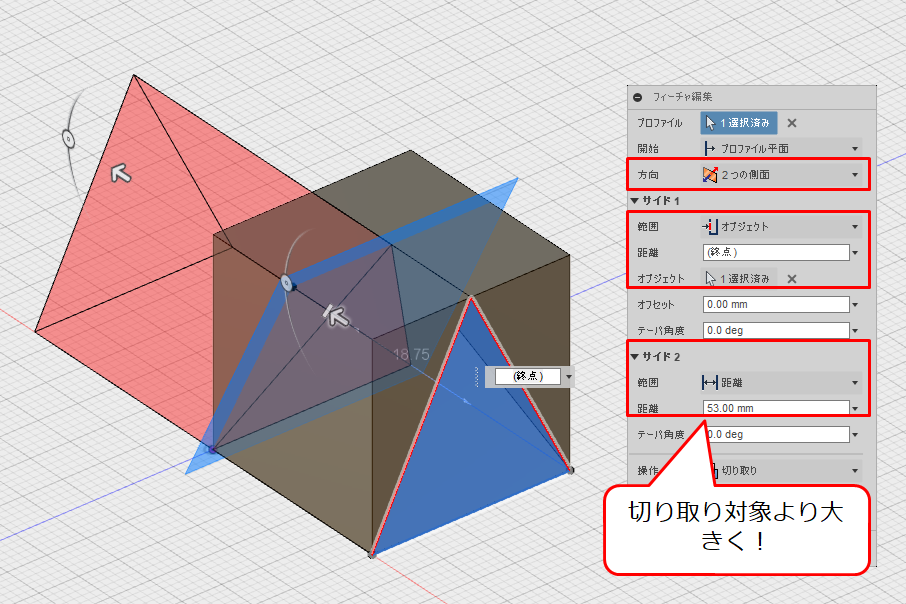Open the 開始 プロファイル平面 dropdown
The width and height of the screenshot is (906, 604).
pyautogui.click(x=782, y=149)
